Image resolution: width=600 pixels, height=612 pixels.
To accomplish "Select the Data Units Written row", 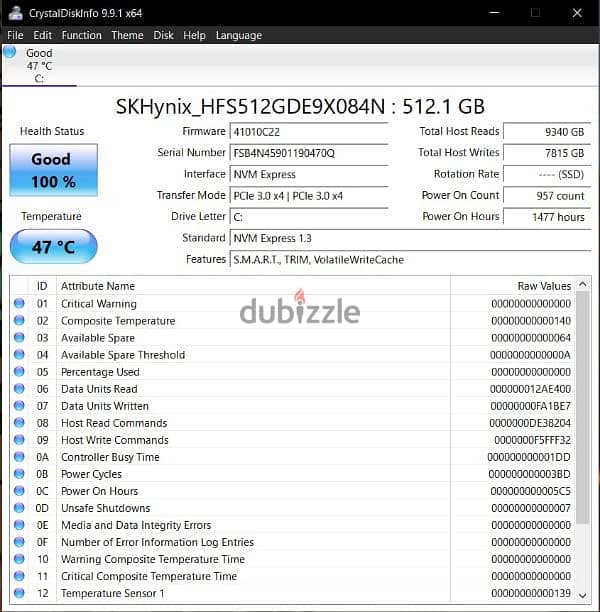I will coord(292,406).
